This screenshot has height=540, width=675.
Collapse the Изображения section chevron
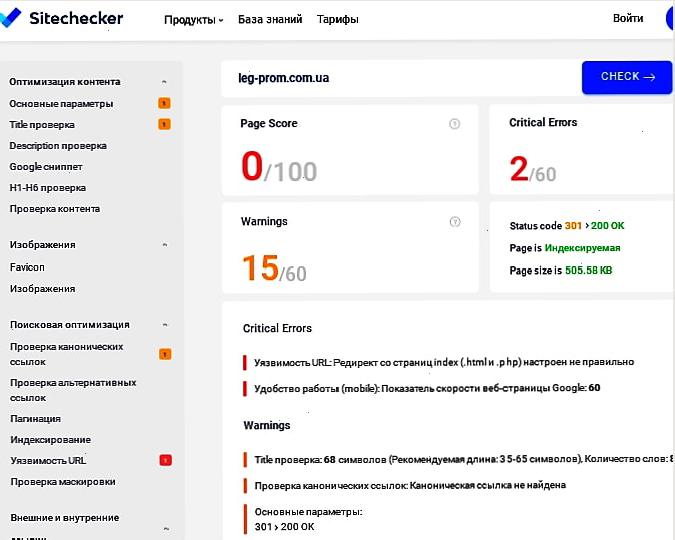point(164,245)
